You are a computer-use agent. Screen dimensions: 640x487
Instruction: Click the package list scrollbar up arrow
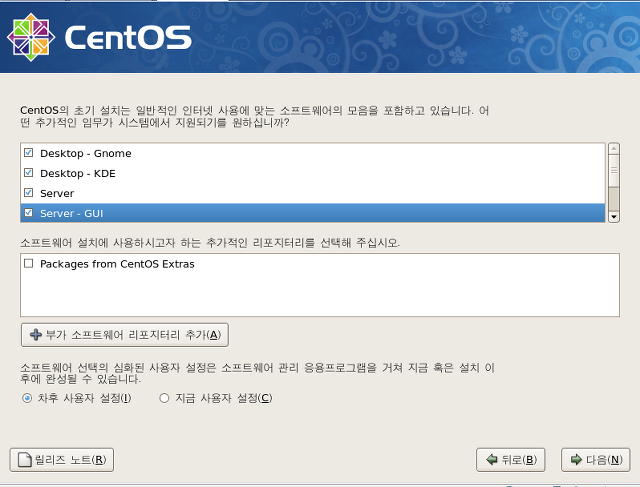pos(614,149)
